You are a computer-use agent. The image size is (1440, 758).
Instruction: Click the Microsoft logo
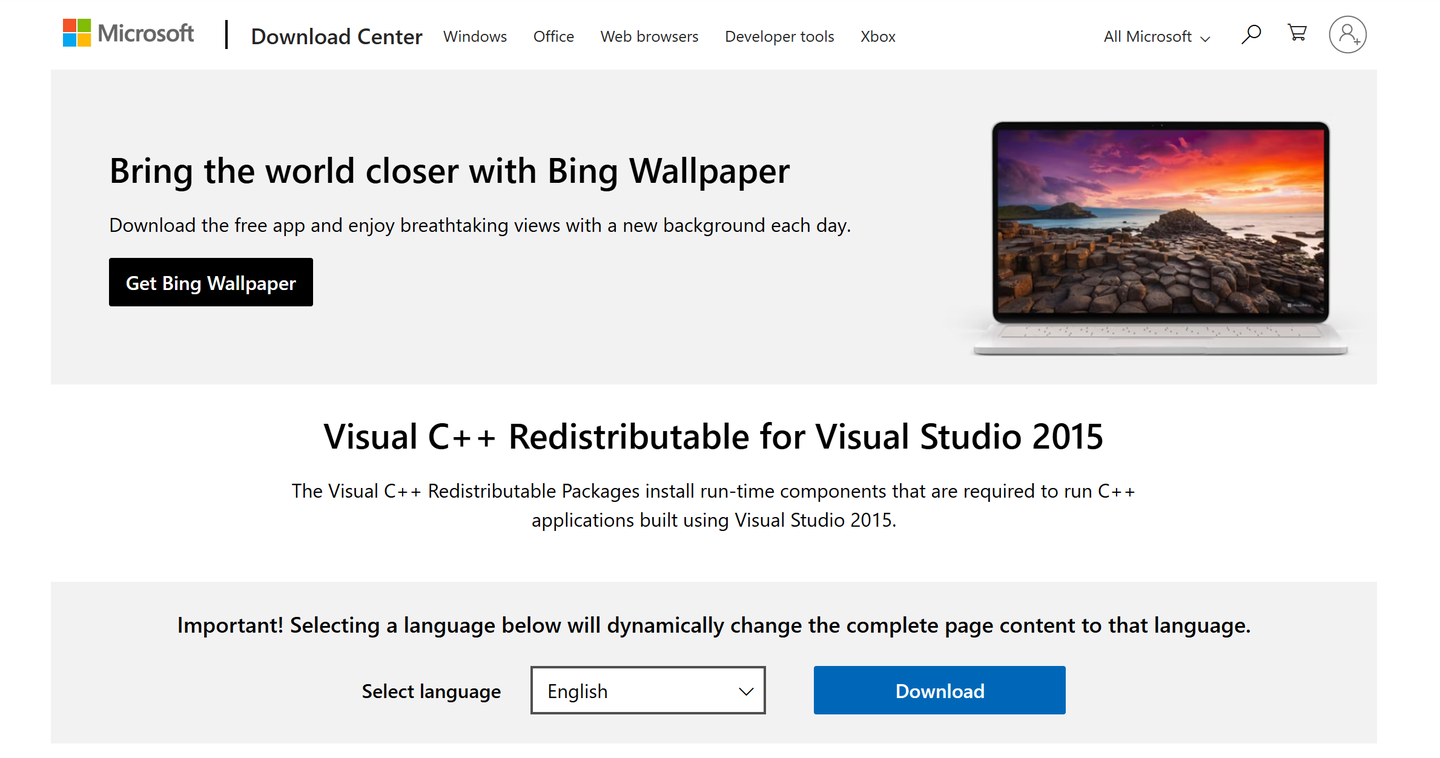click(128, 33)
